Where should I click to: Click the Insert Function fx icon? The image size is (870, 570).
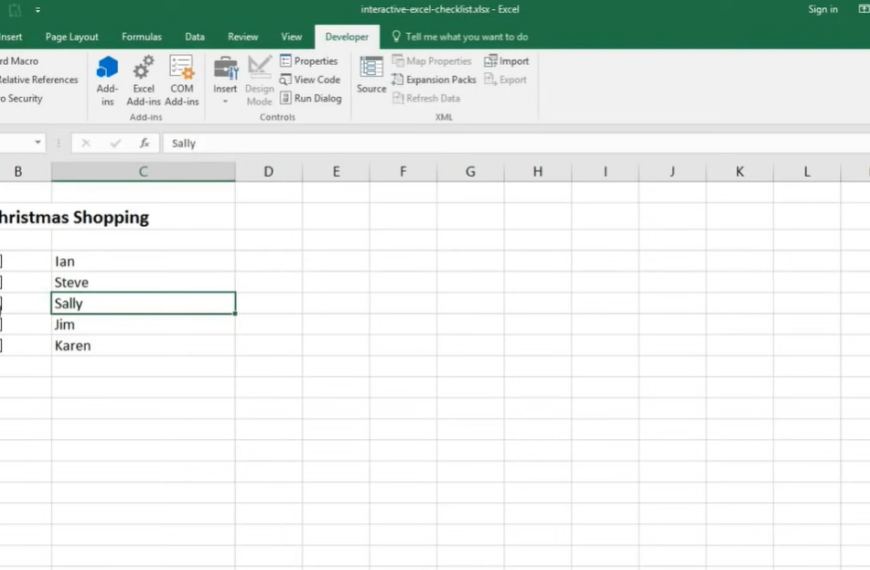pyautogui.click(x=144, y=143)
